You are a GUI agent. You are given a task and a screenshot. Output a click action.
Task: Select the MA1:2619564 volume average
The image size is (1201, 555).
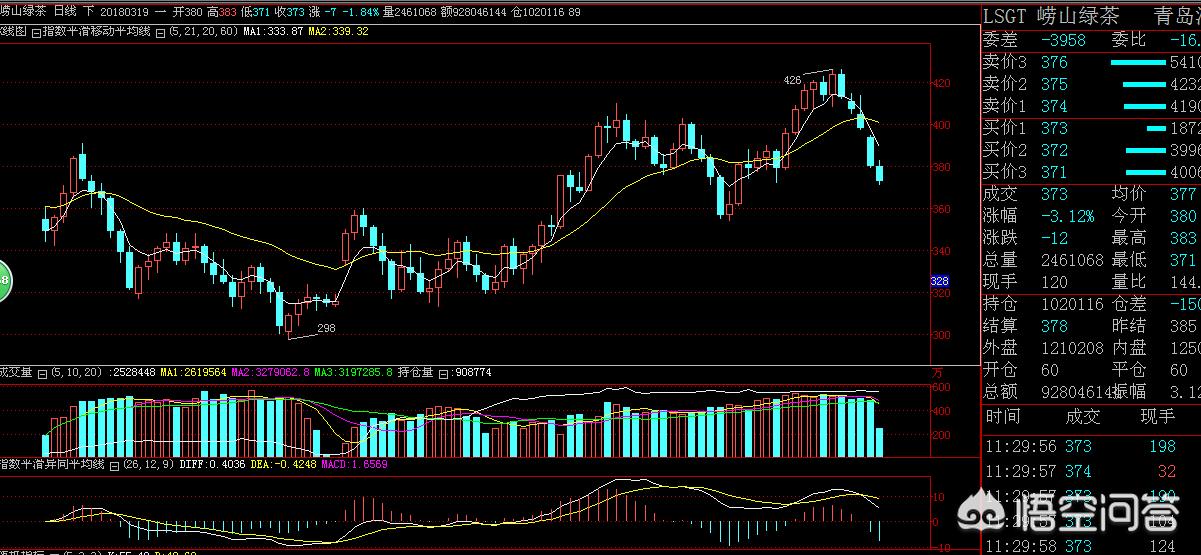193,372
